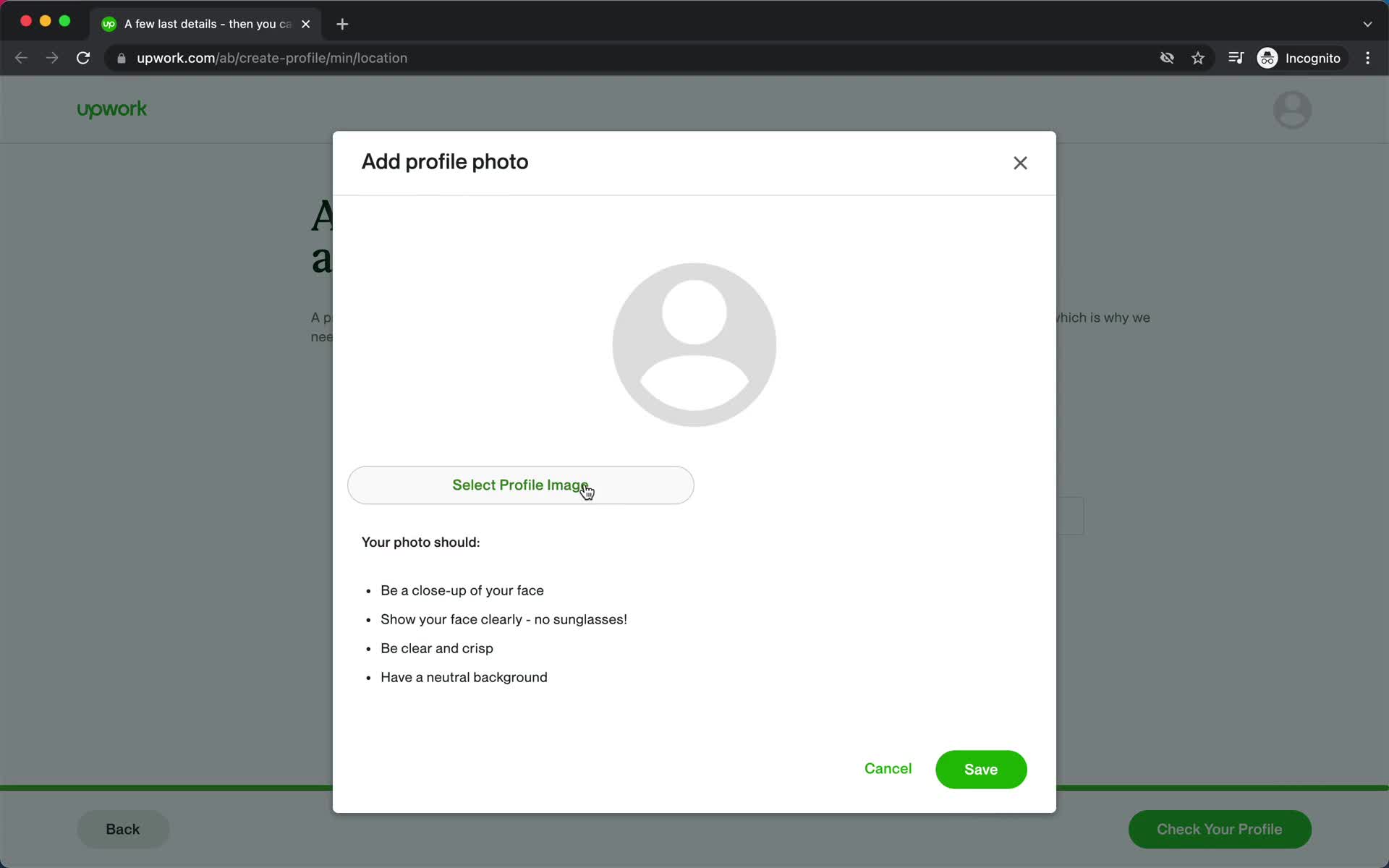The image size is (1389, 868).
Task: Click the Back button
Action: tap(123, 828)
